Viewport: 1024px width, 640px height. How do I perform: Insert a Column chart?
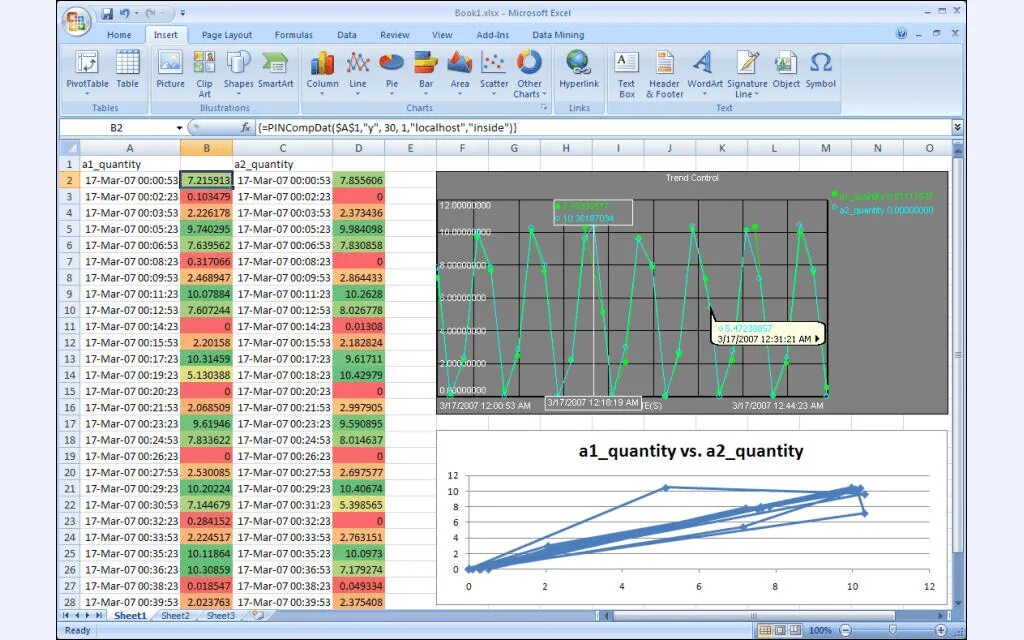(323, 73)
